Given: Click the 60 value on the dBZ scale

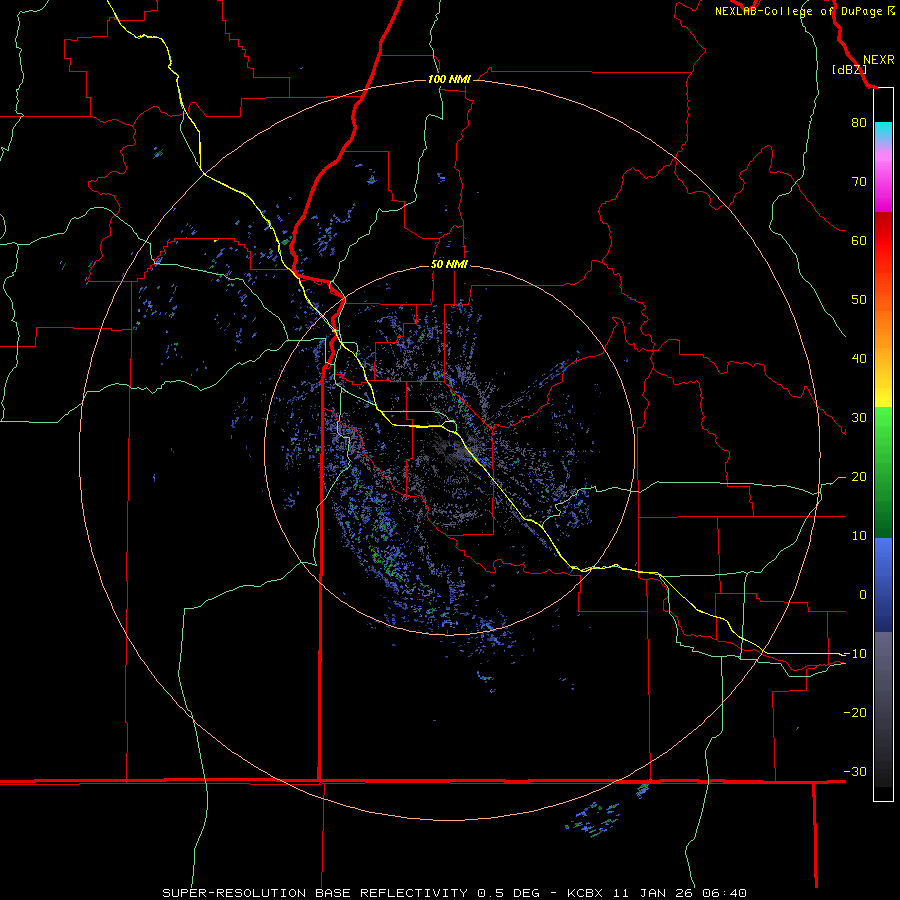Looking at the screenshot, I should [859, 240].
